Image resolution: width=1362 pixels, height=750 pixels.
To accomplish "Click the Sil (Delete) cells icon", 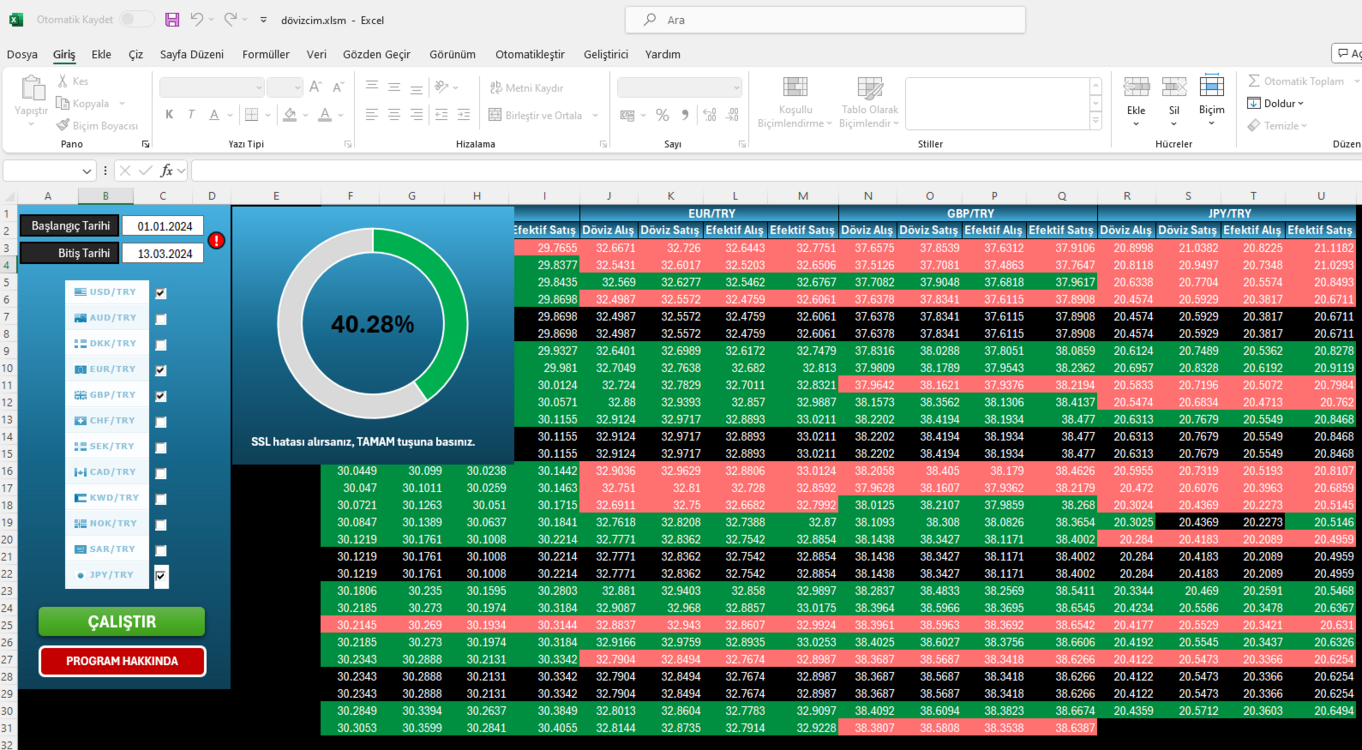I will [1174, 87].
